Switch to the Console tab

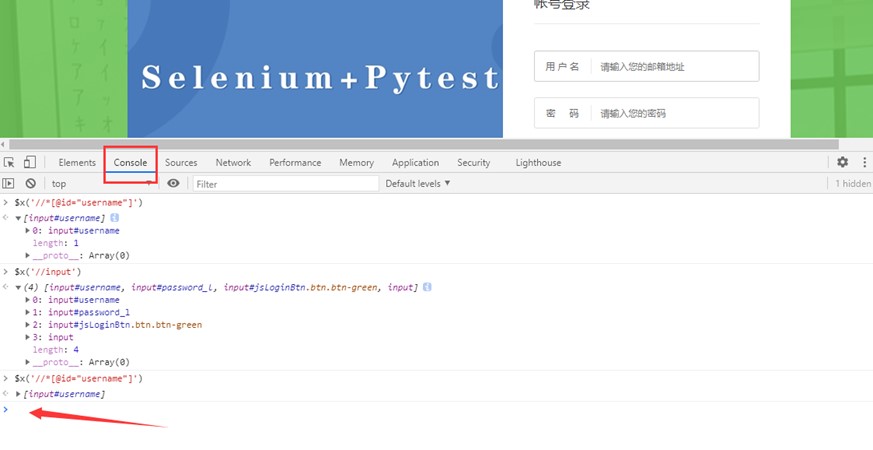pos(130,163)
